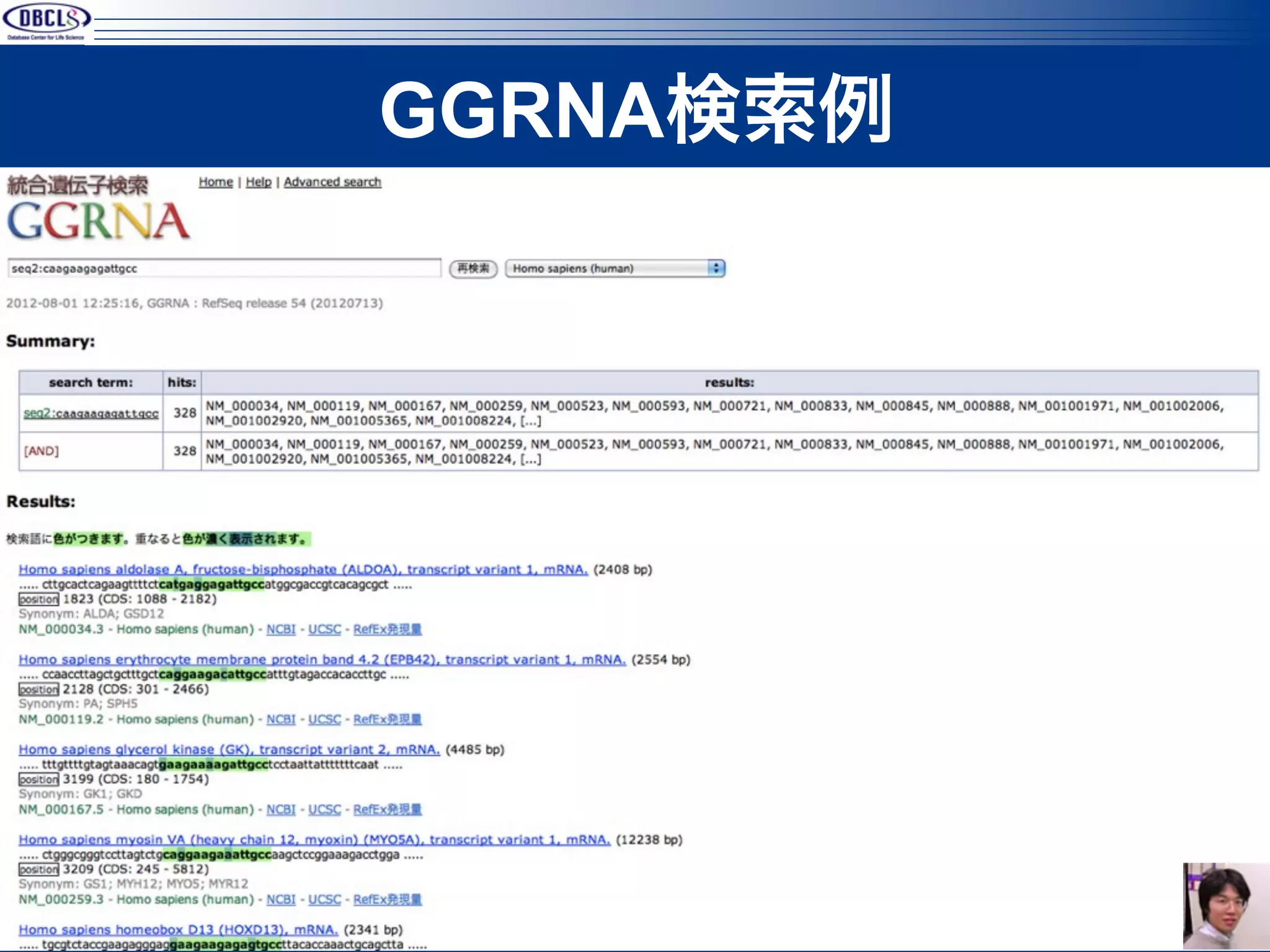Screen dimensions: 1270x952
Task: Click the 再検索 re-search button
Action: 473,268
